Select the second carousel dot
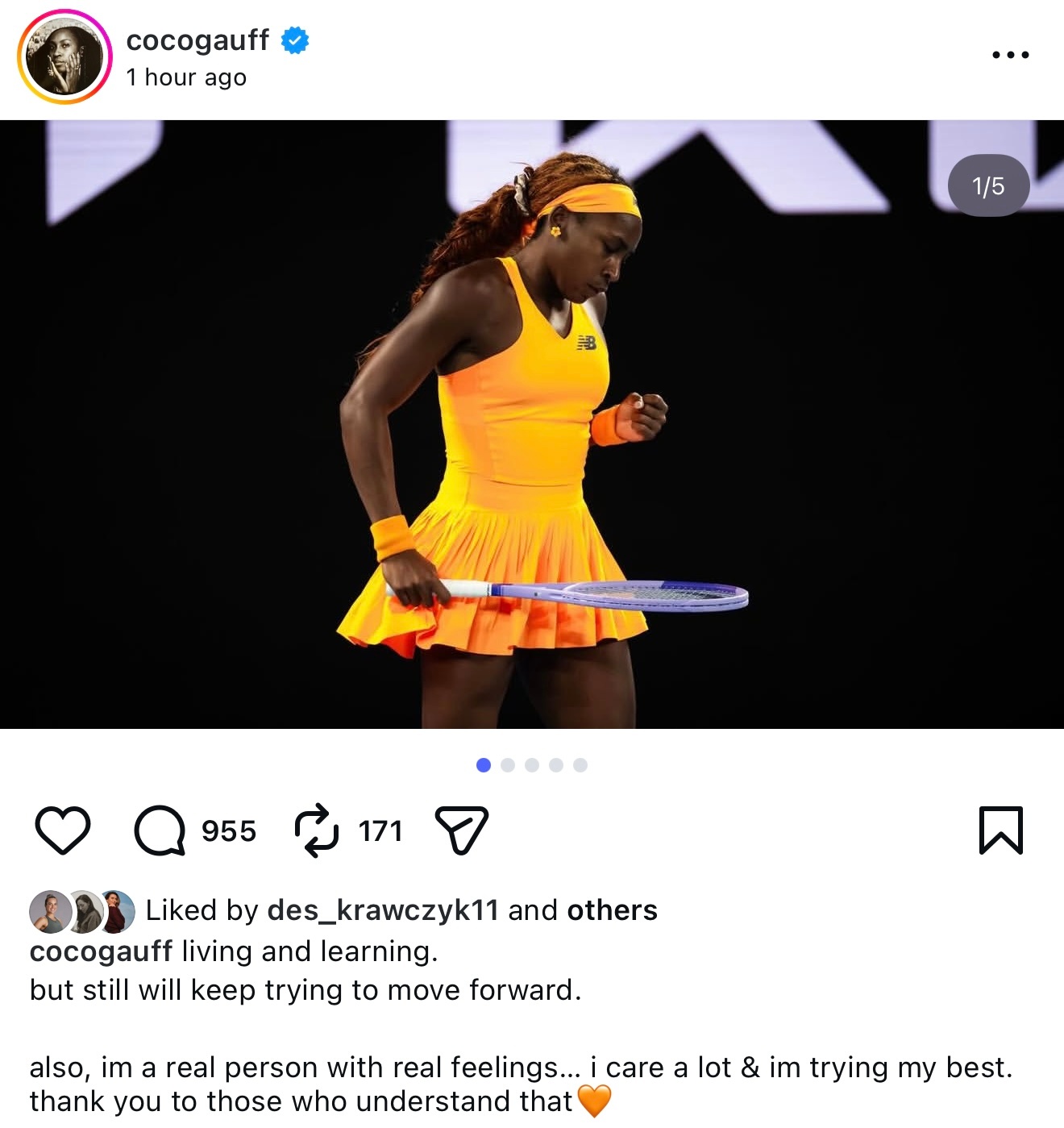1064x1128 pixels. (508, 765)
